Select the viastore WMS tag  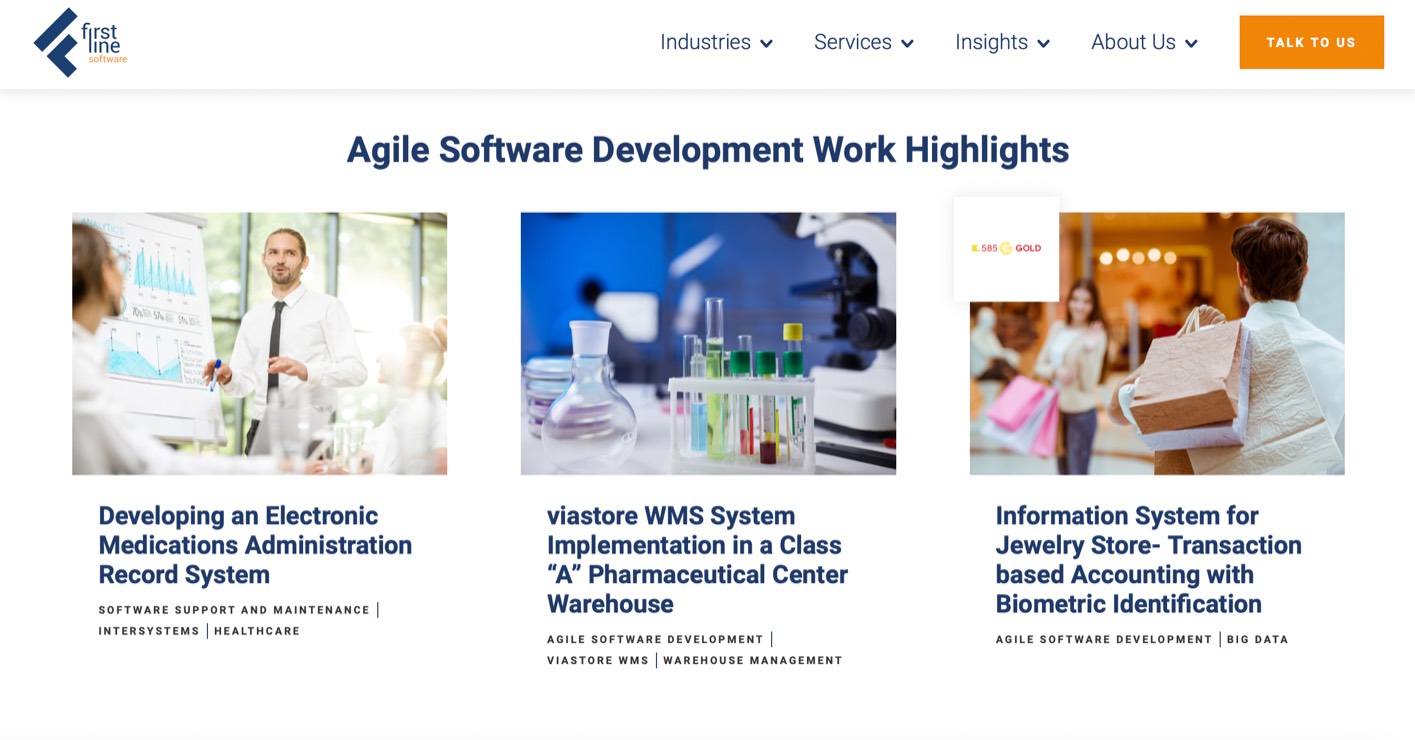coord(598,660)
